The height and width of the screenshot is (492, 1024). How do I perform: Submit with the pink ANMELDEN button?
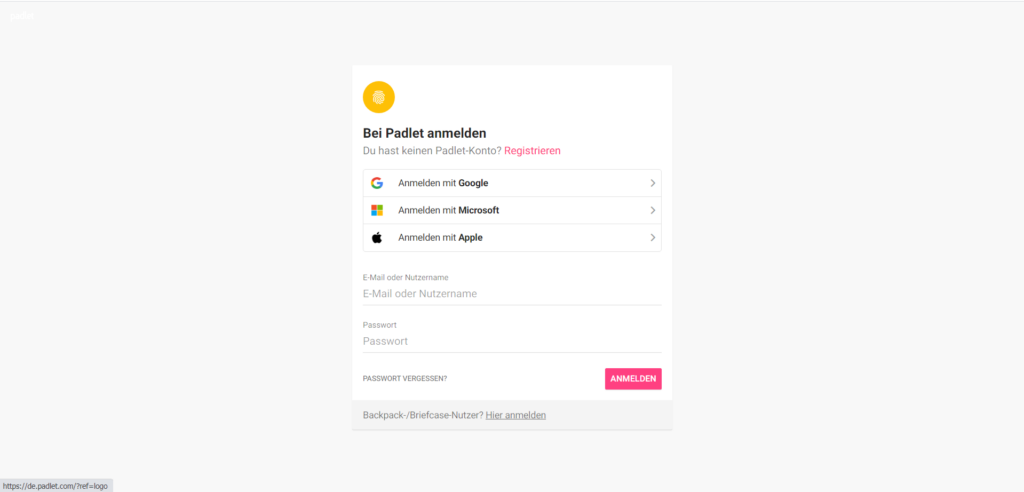point(633,379)
